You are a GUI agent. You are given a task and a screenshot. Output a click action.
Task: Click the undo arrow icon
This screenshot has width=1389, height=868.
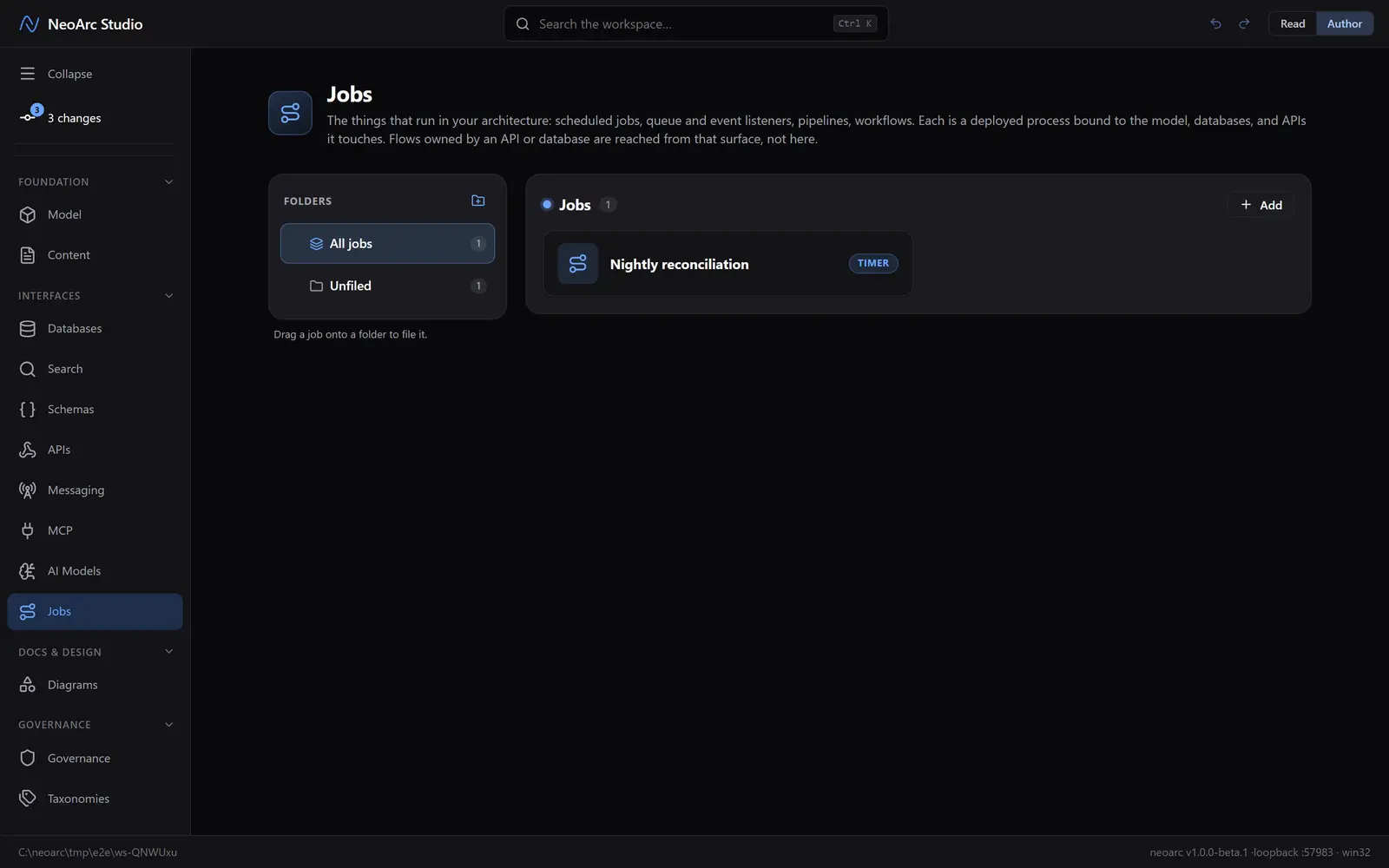click(1215, 23)
